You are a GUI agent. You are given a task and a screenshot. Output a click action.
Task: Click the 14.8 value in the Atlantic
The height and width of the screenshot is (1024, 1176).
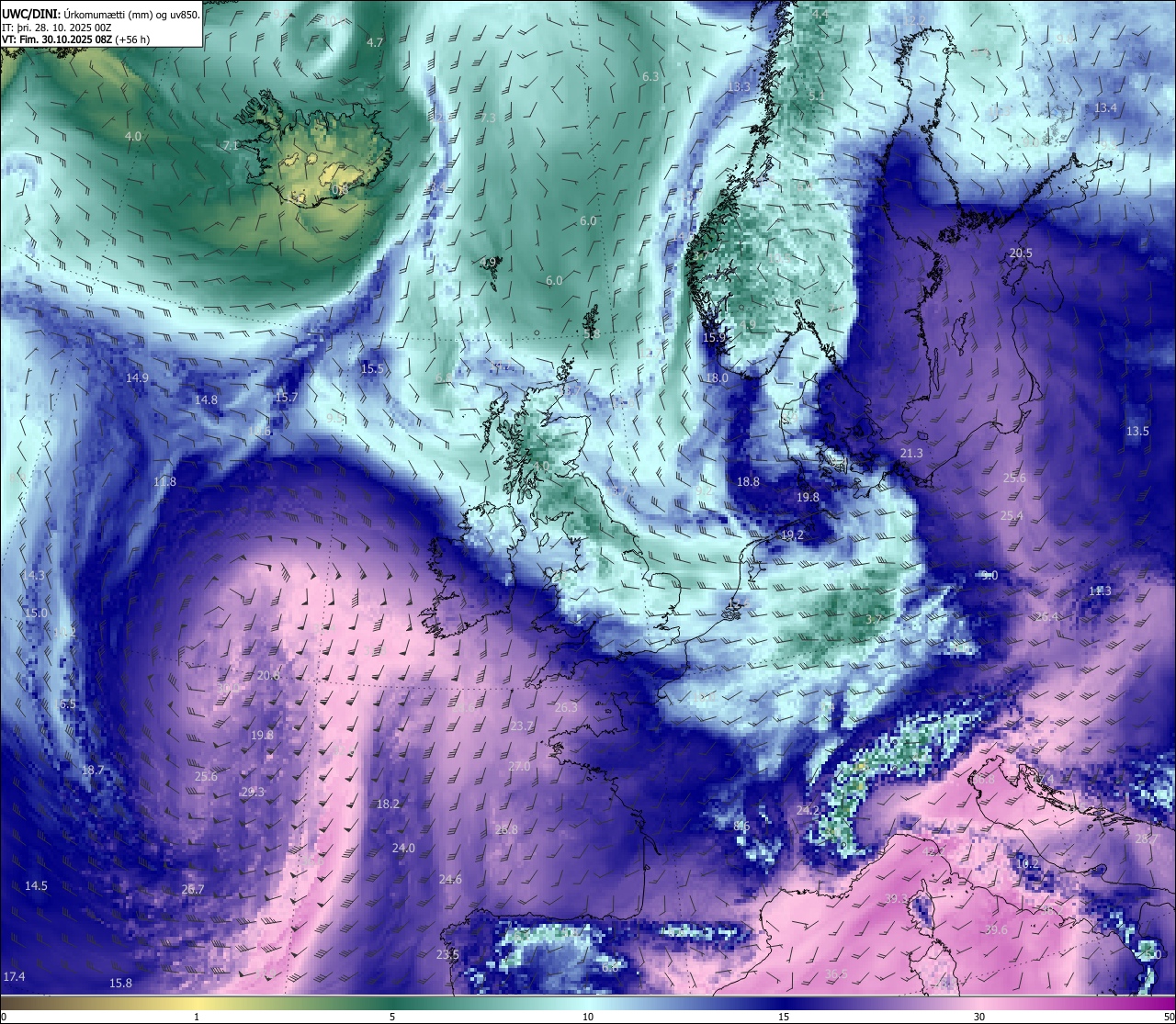tap(206, 400)
